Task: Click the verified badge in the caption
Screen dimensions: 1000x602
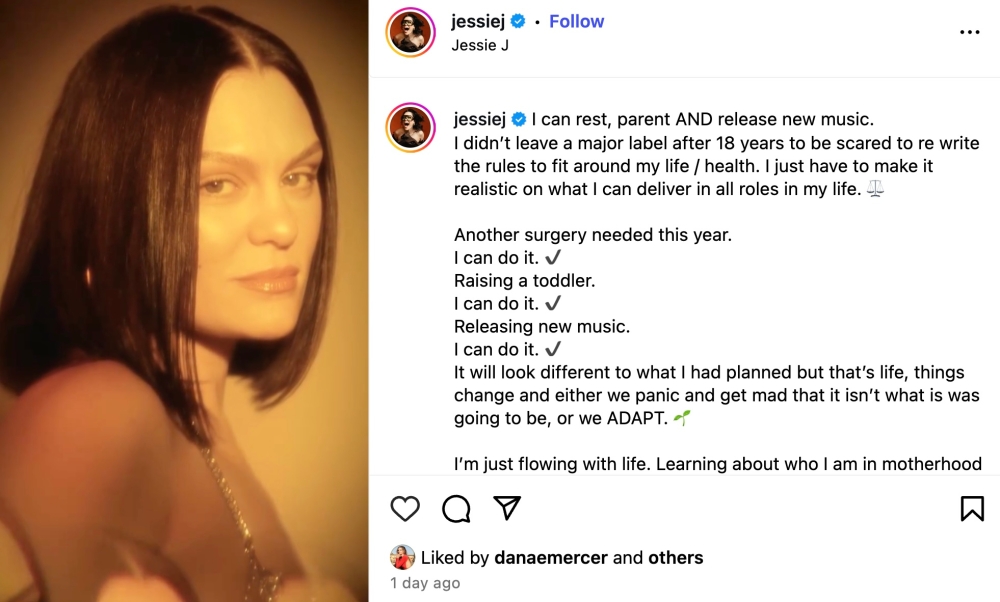Action: [519, 120]
